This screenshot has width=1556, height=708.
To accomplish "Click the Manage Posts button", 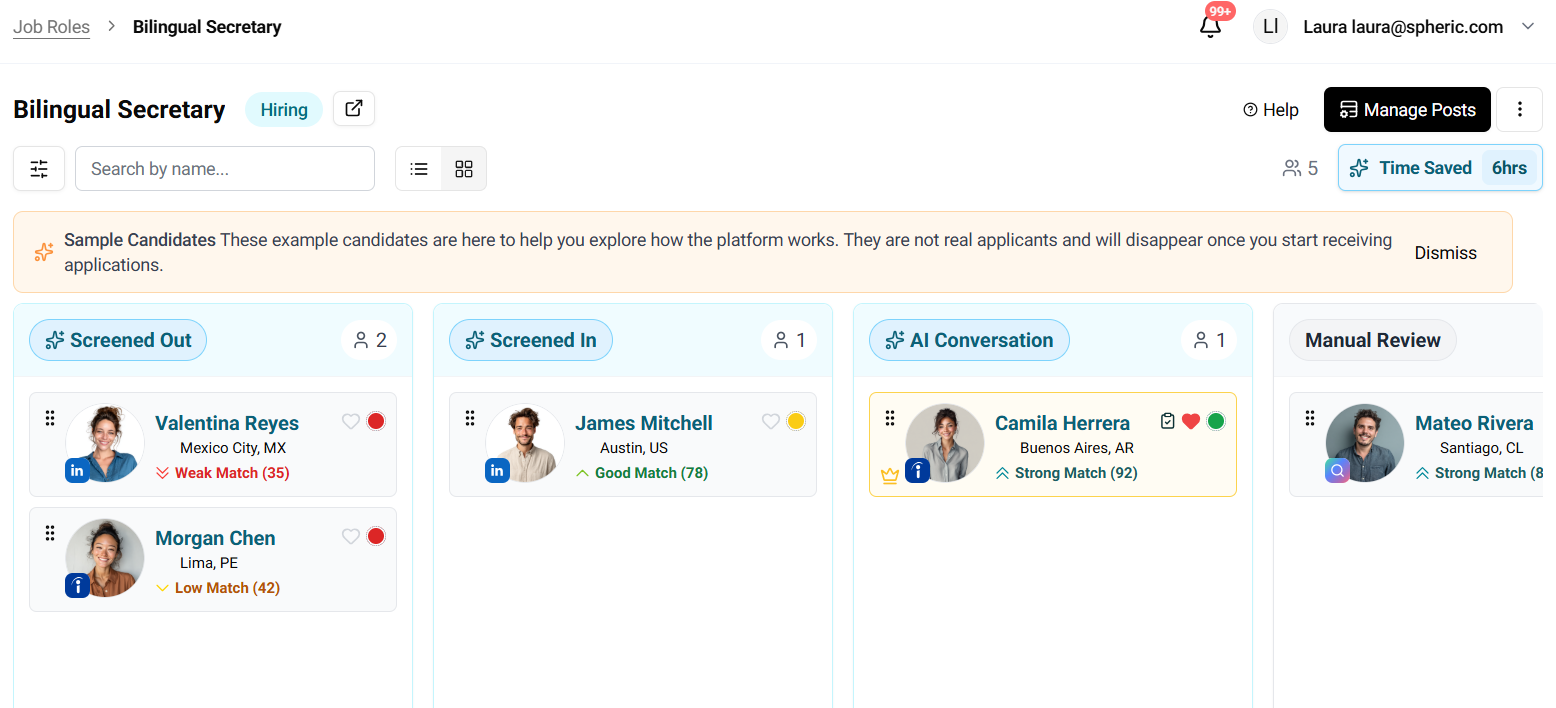I will point(1406,110).
